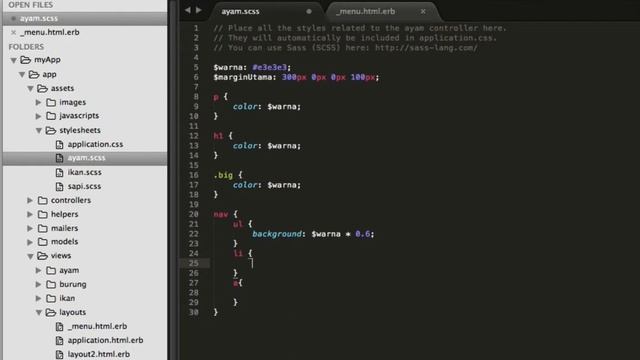This screenshot has width=640, height=360.
Task: Click unsaved dot on ayam.scss tab
Action: 309,11
